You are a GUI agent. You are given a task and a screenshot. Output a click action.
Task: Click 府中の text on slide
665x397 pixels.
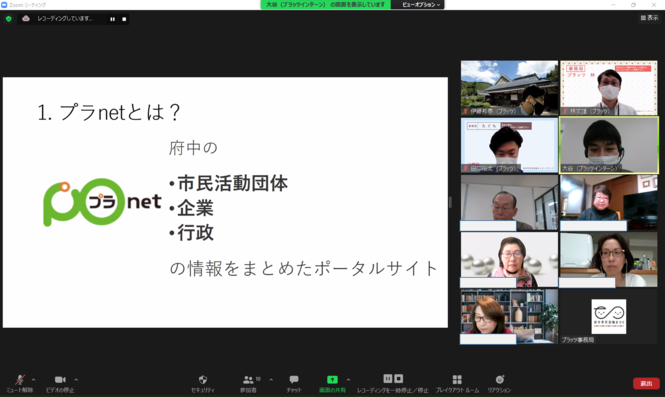click(193, 148)
